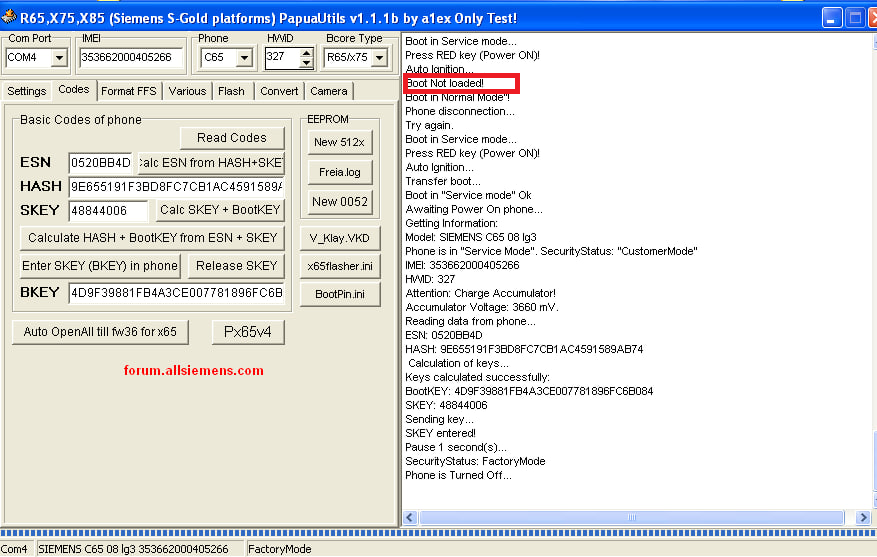The width and height of the screenshot is (877, 557).
Task: Open the Format FFS tab
Action: 129,91
